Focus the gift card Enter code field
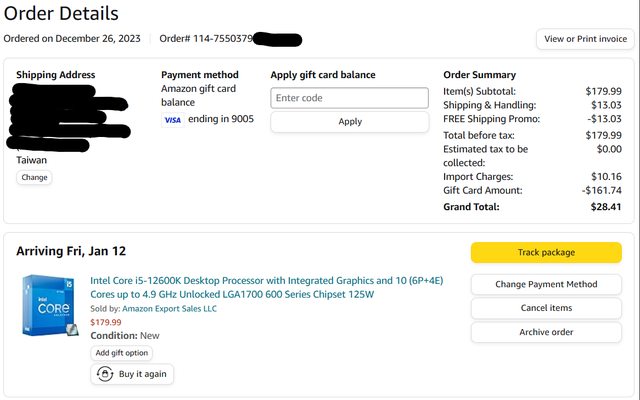Image resolution: width=640 pixels, height=400 pixels. [349, 98]
